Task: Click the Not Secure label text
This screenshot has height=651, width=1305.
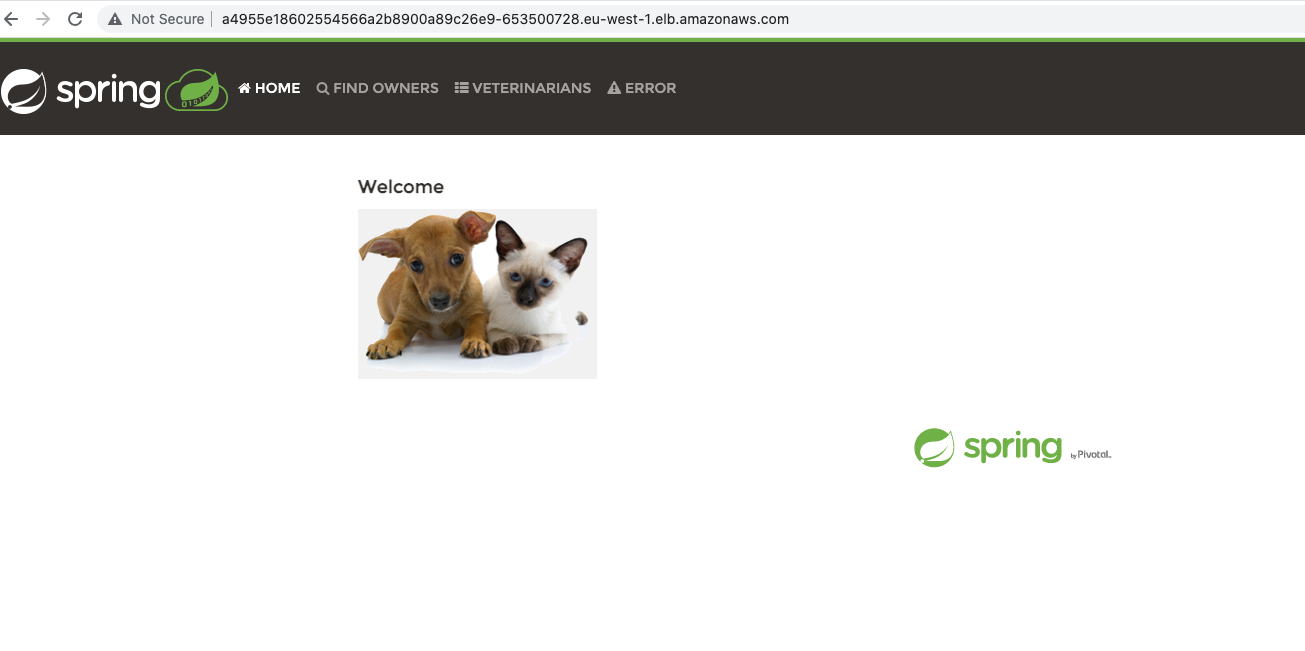Action: (167, 19)
